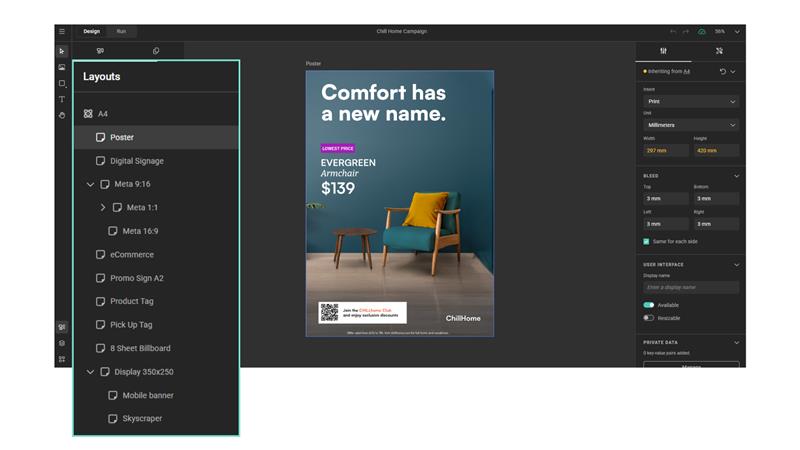Viewport: 800px width, 450px height.
Task: Select the Pick Up Tag layout
Action: [156, 324]
